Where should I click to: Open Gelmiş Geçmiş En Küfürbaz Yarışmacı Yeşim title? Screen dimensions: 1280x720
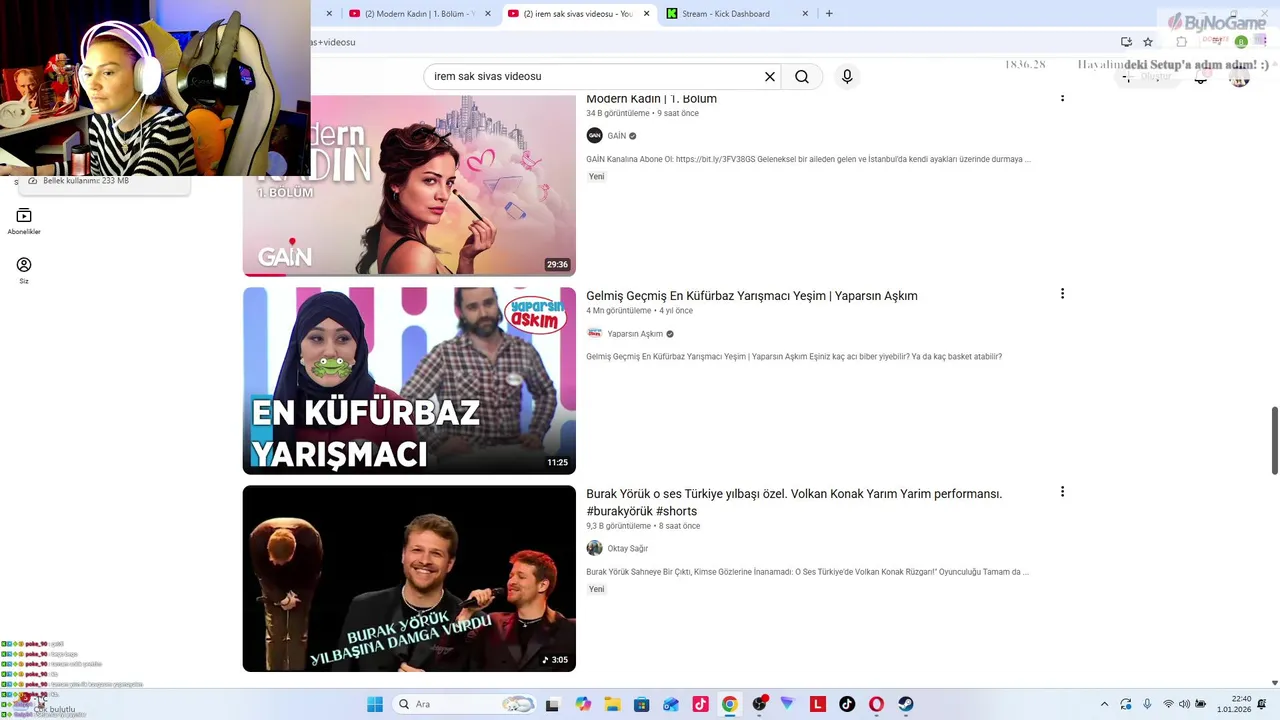click(x=752, y=296)
